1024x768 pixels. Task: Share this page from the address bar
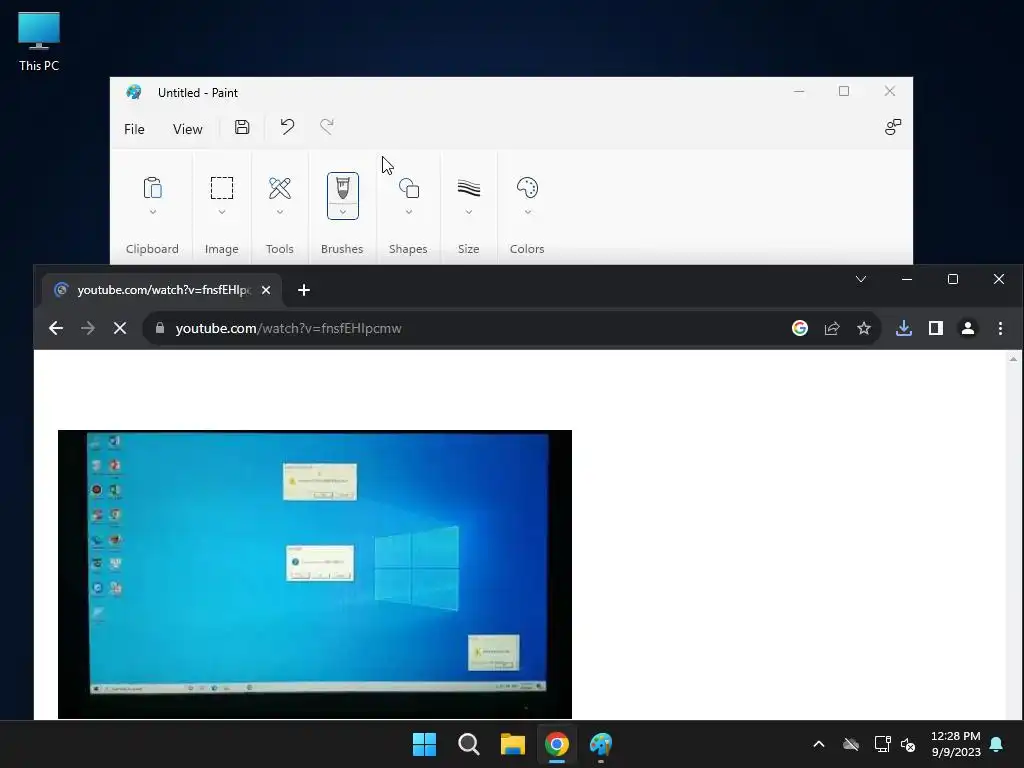832,328
